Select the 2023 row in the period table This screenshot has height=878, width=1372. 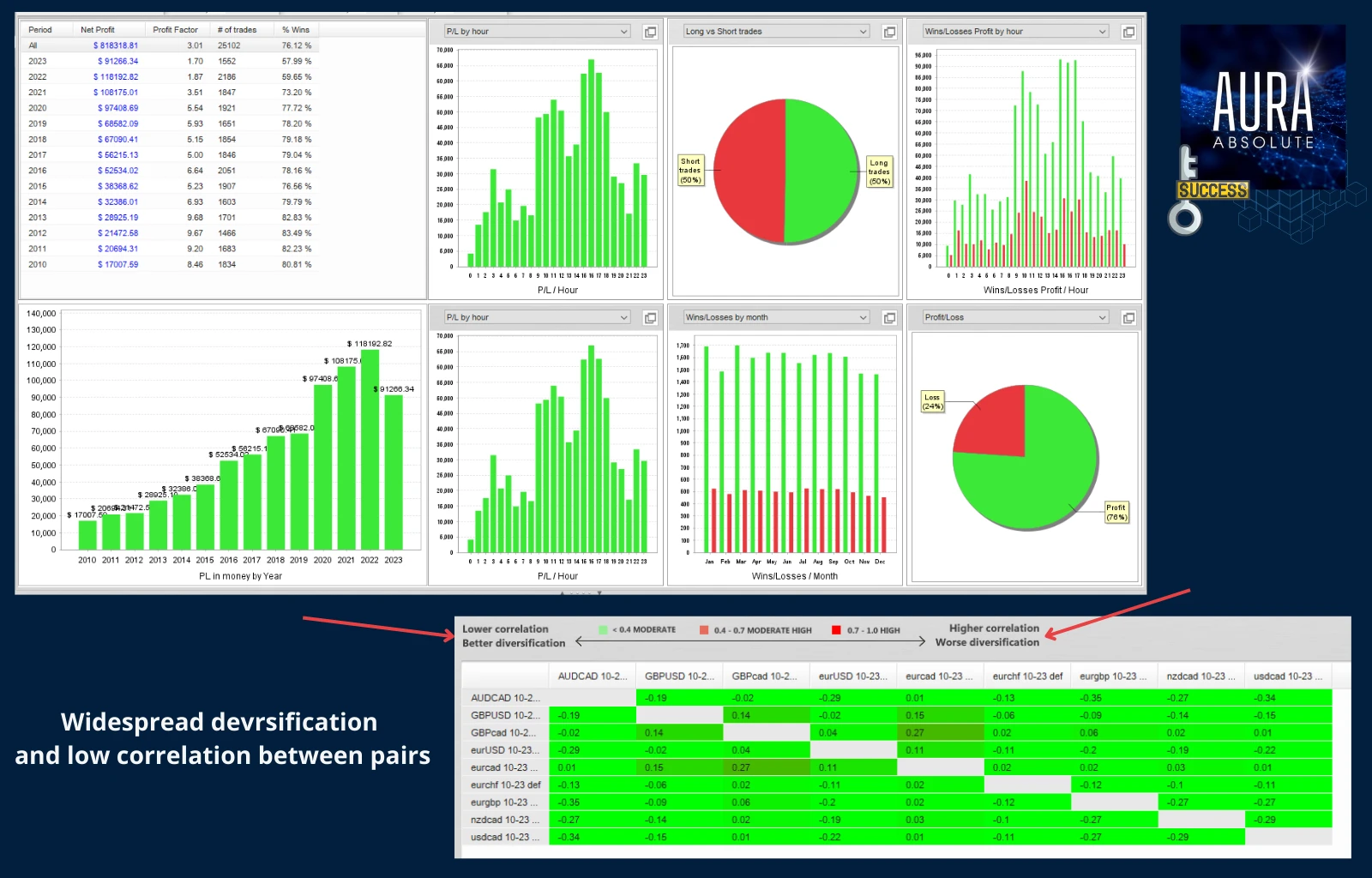[x=38, y=62]
